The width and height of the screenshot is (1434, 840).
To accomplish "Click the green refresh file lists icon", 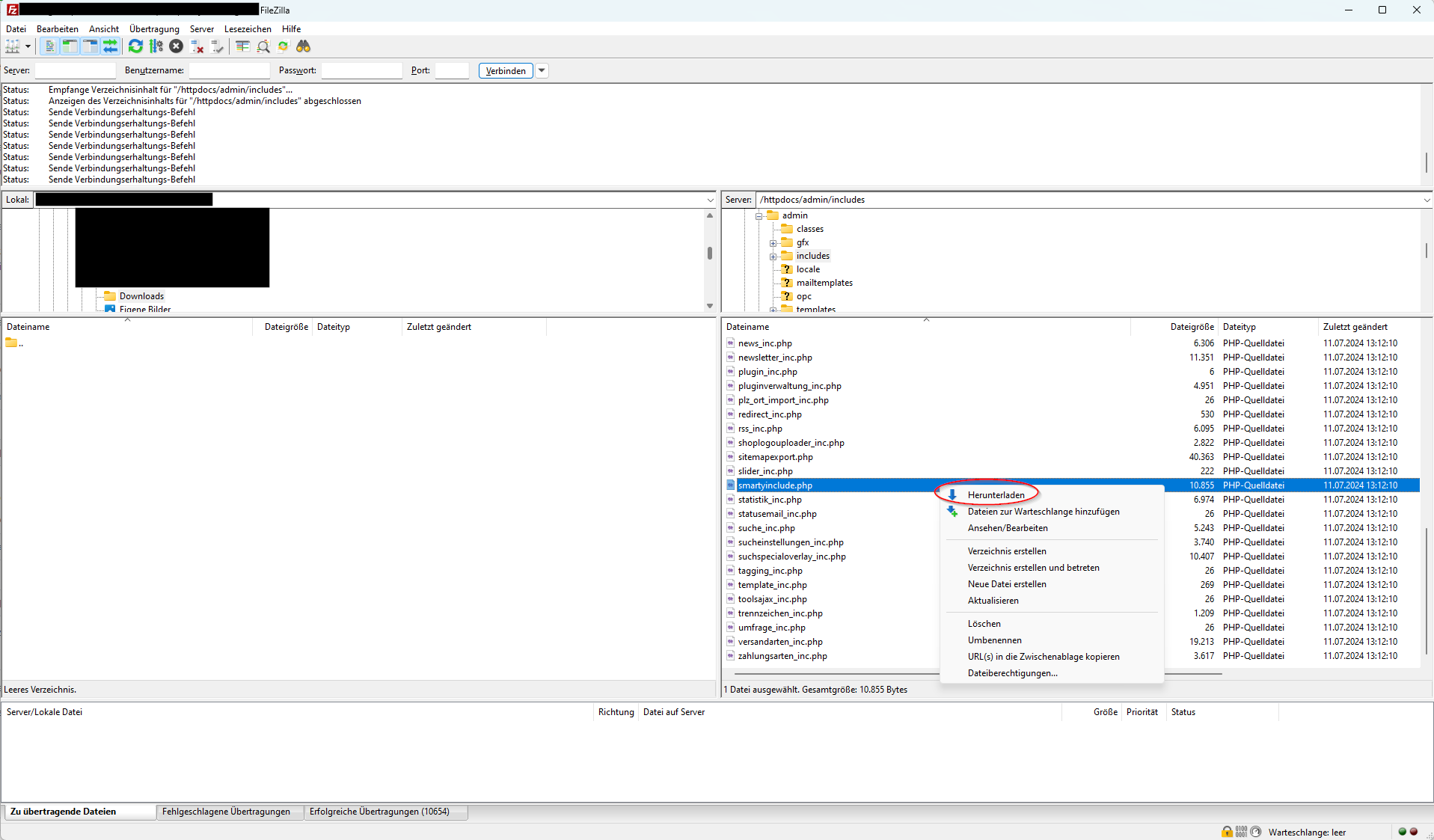I will click(x=135, y=46).
